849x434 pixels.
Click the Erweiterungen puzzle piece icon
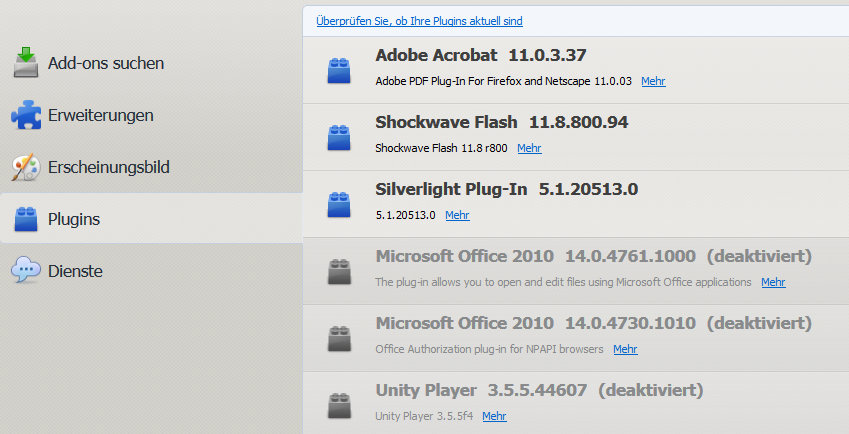tap(25, 115)
